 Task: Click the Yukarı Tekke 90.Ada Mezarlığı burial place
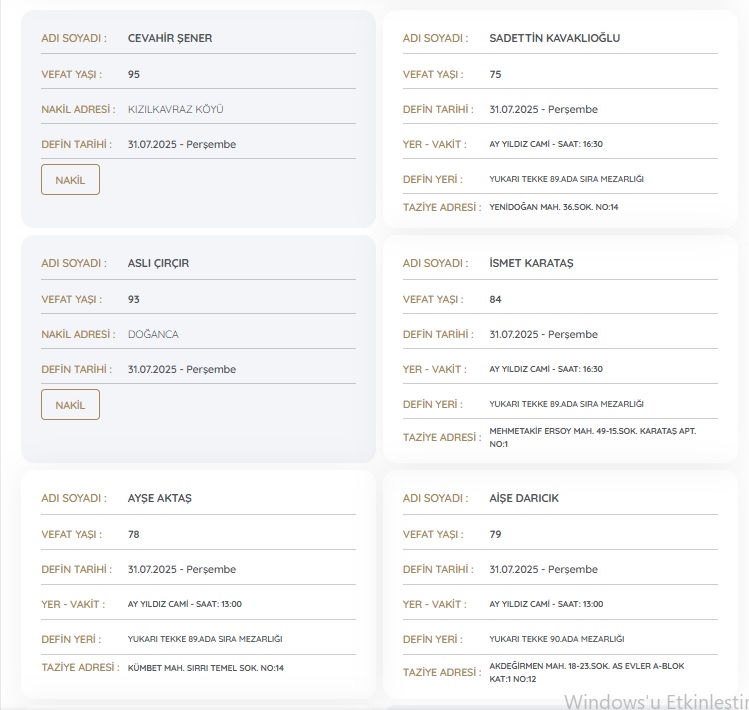click(x=556, y=639)
